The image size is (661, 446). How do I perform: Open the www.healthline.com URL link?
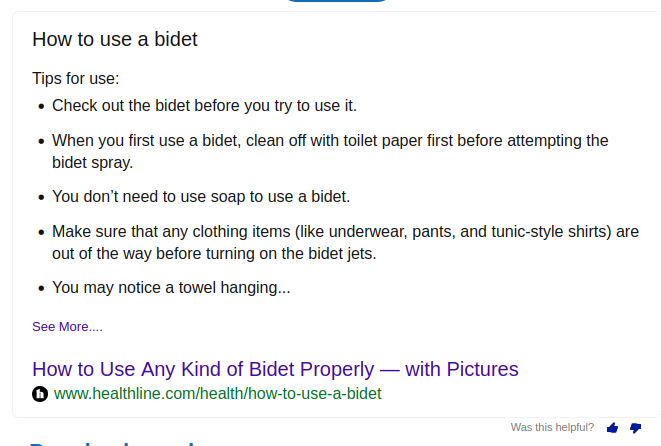(217, 394)
